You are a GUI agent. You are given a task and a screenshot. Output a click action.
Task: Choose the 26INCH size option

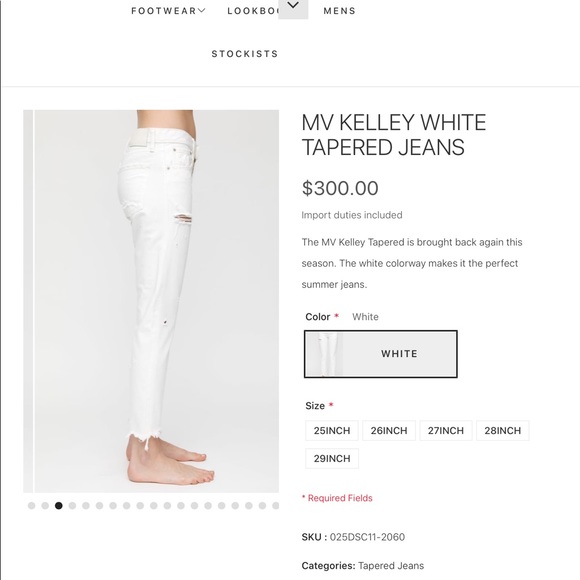[x=389, y=431]
